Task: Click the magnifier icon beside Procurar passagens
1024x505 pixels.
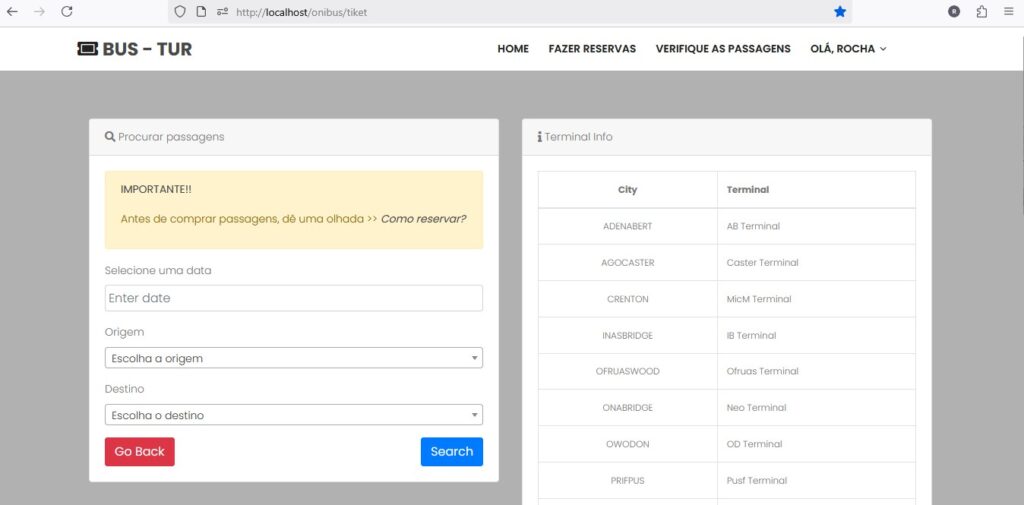Action: pos(110,137)
